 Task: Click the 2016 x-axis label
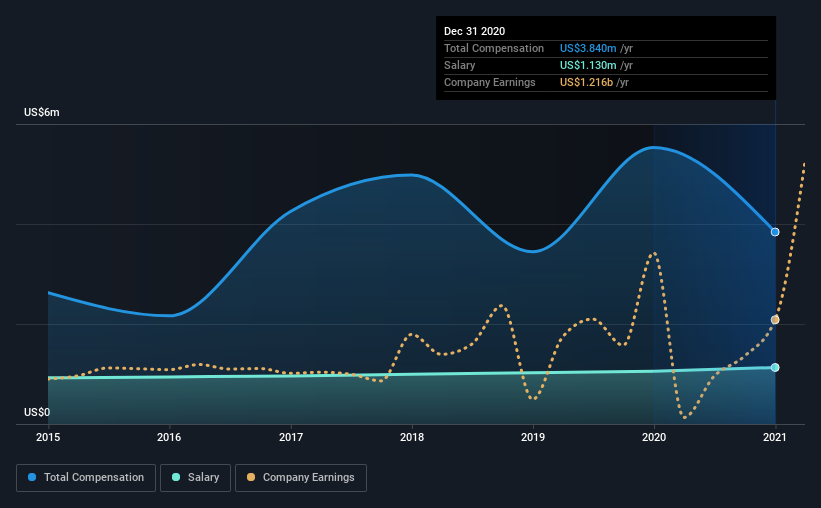point(169,437)
